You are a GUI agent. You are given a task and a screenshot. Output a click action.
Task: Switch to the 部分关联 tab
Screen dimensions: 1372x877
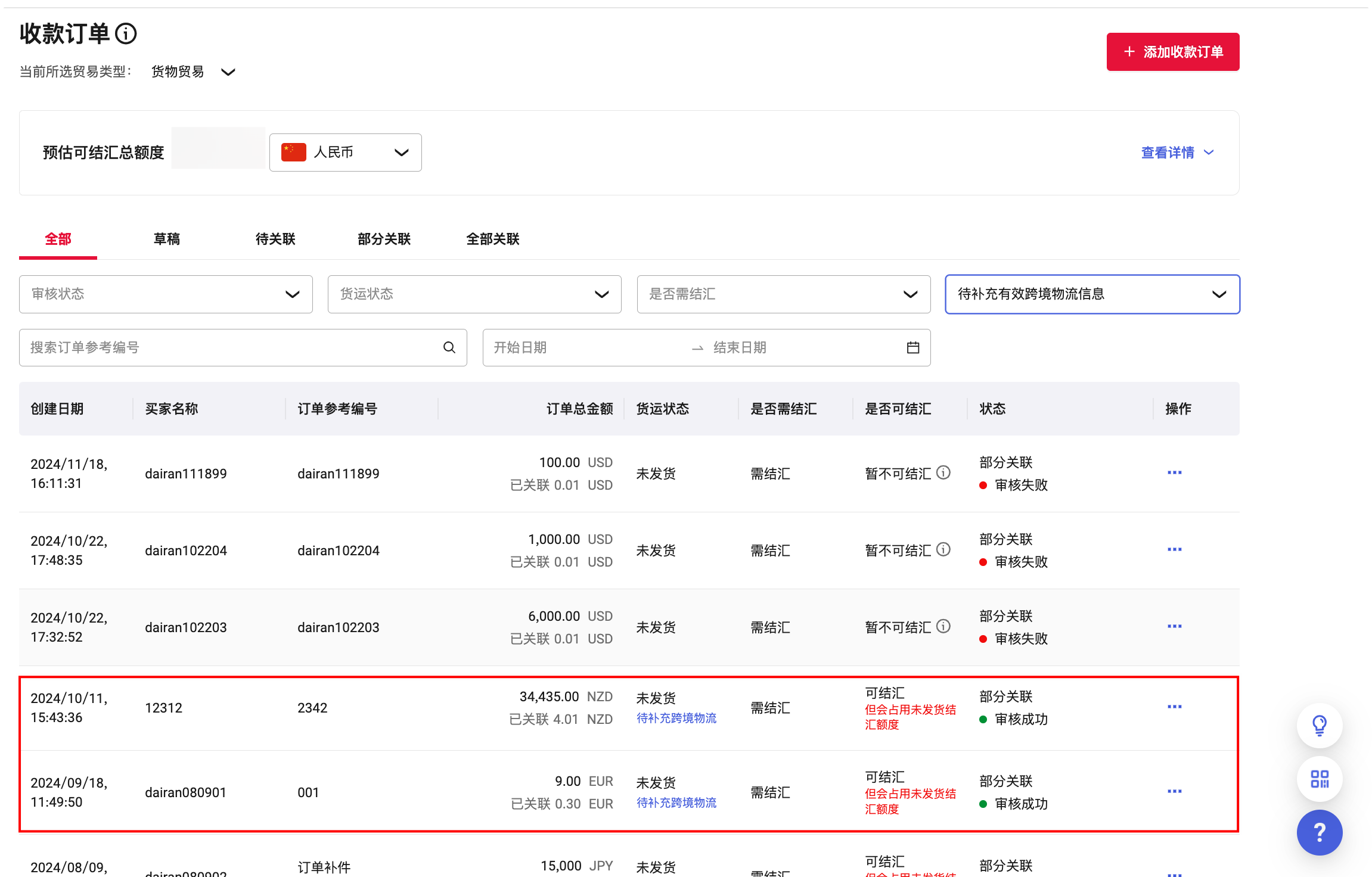384,239
